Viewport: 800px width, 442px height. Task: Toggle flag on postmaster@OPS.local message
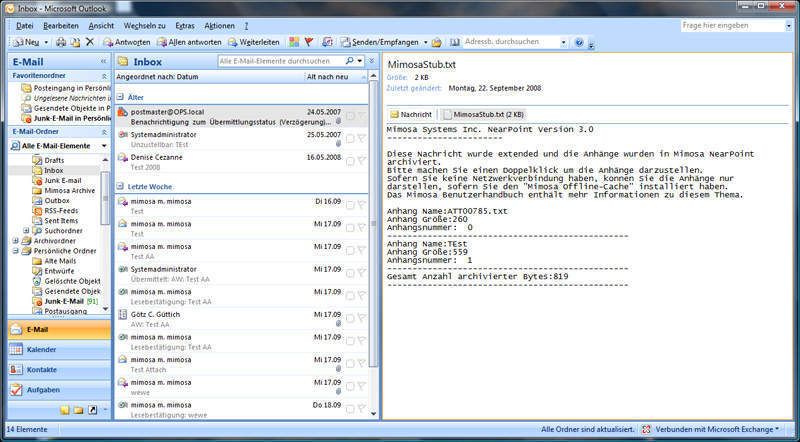362,116
